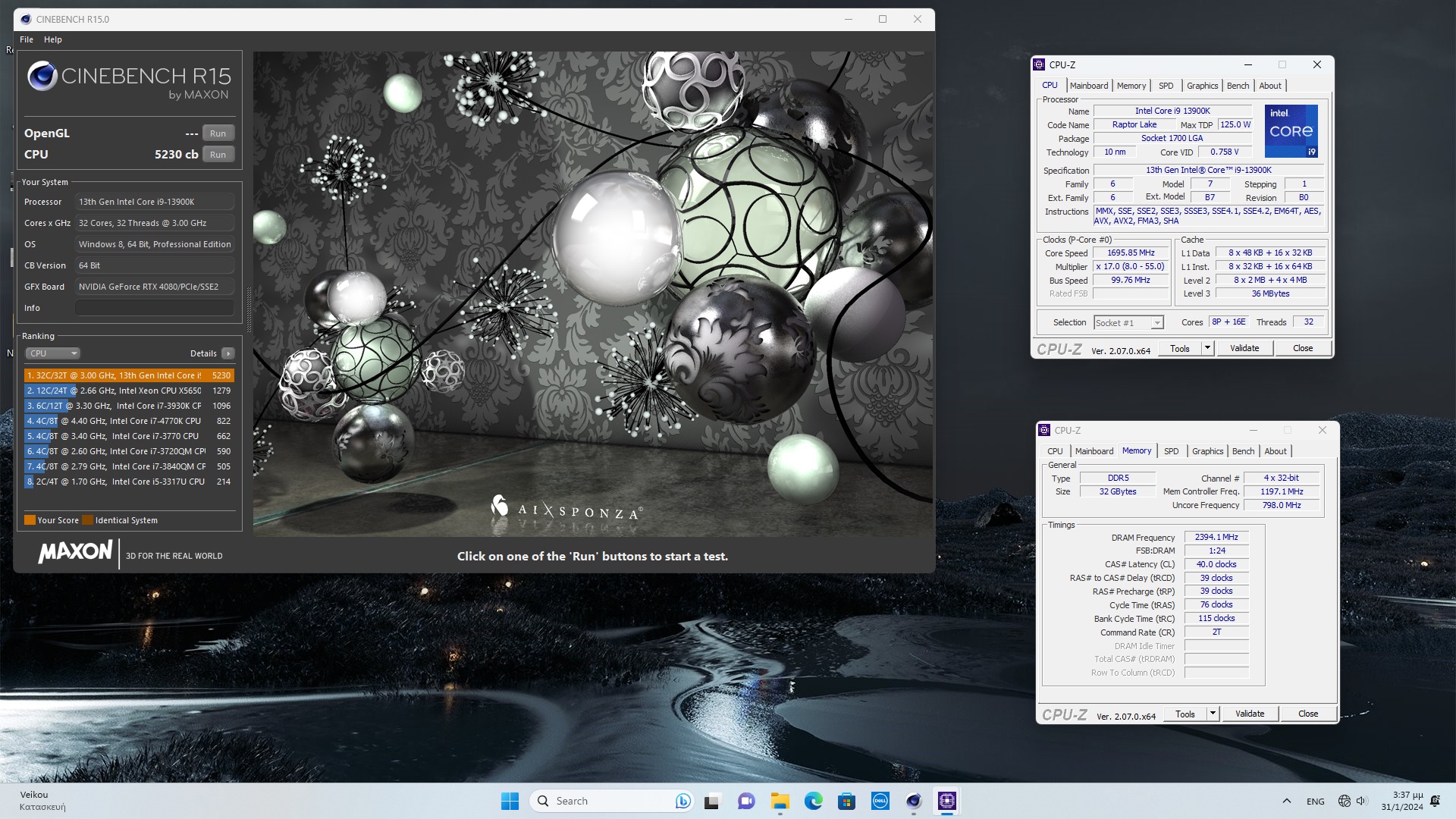Click the Info input field
1456x819 pixels.
point(155,308)
